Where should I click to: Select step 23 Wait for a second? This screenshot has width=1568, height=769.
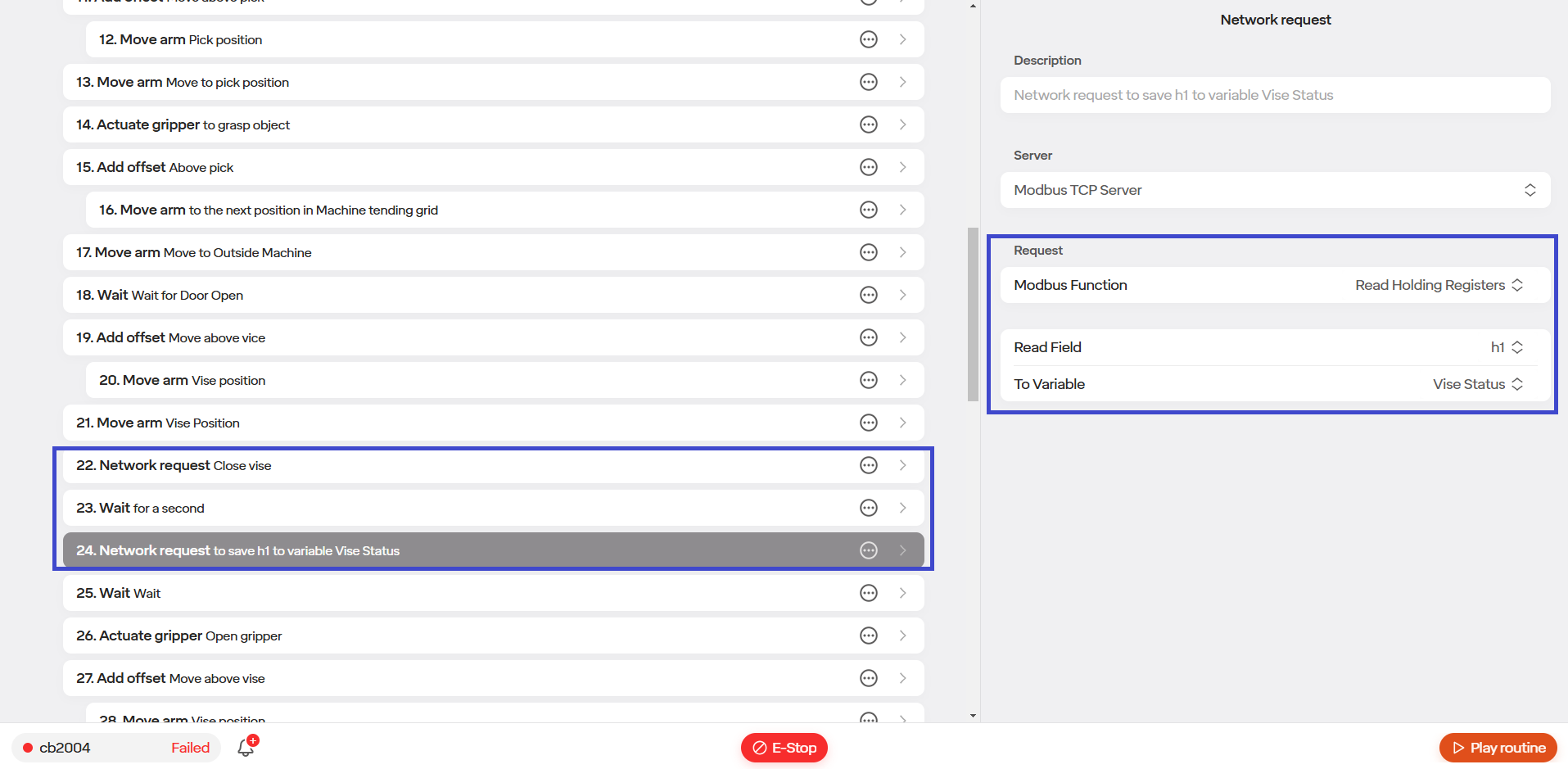(494, 508)
